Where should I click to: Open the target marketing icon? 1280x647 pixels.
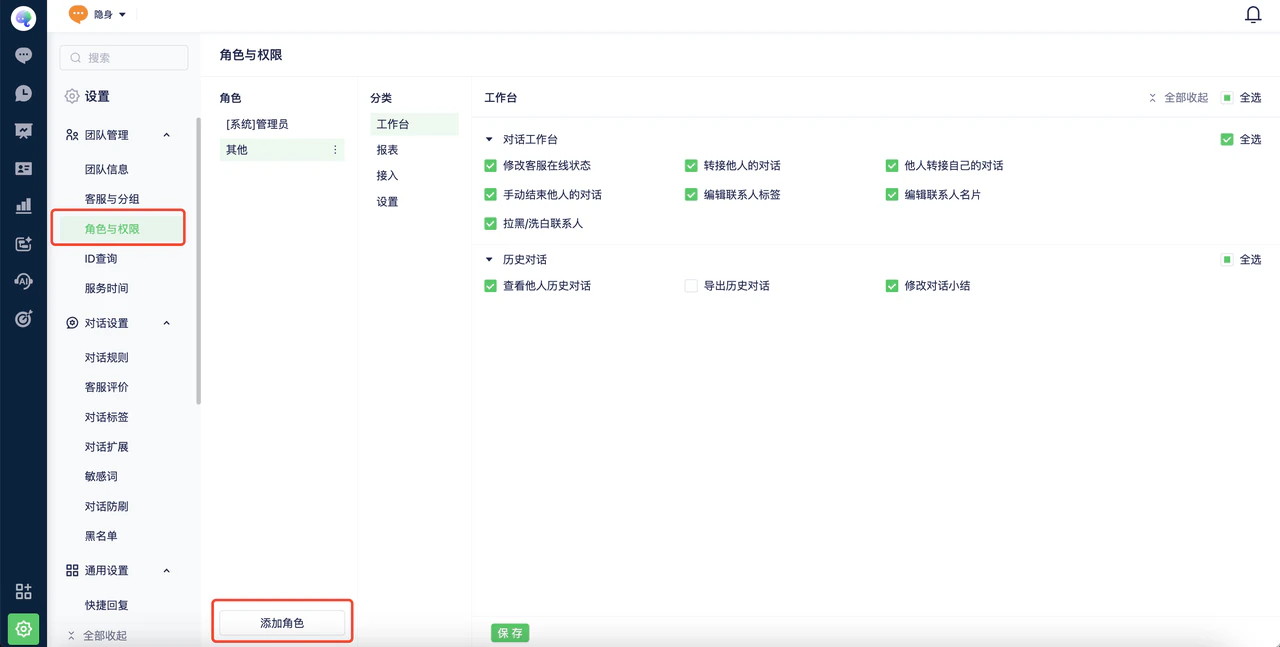pyautogui.click(x=23, y=319)
